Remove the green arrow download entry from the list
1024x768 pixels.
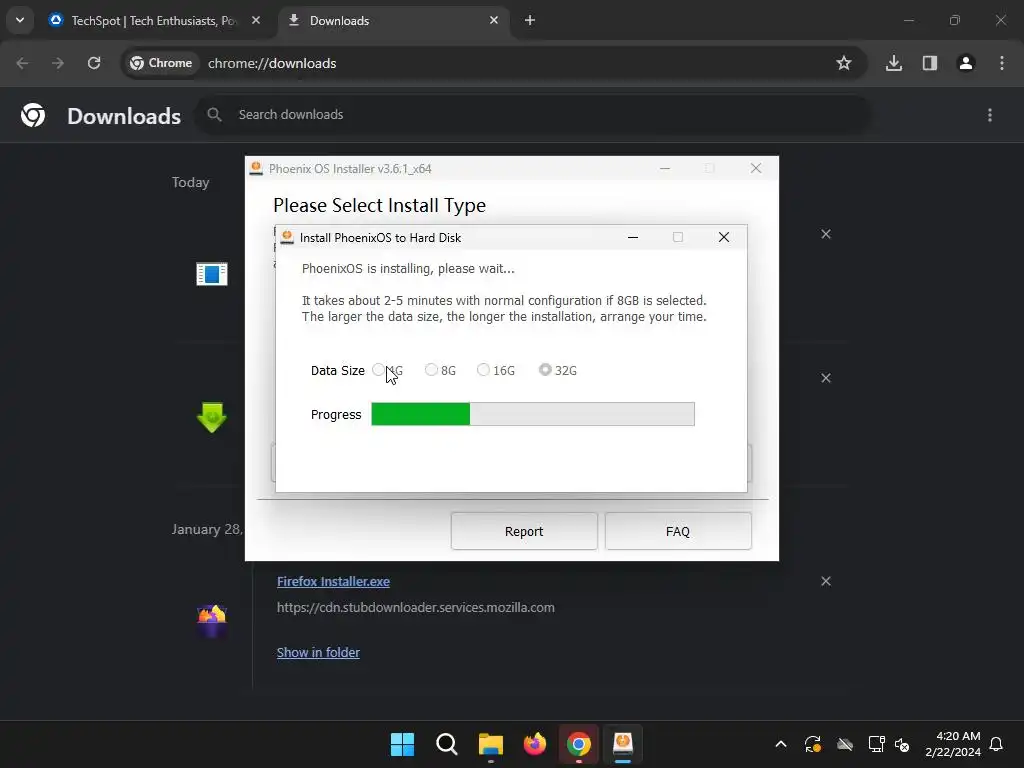pos(826,378)
